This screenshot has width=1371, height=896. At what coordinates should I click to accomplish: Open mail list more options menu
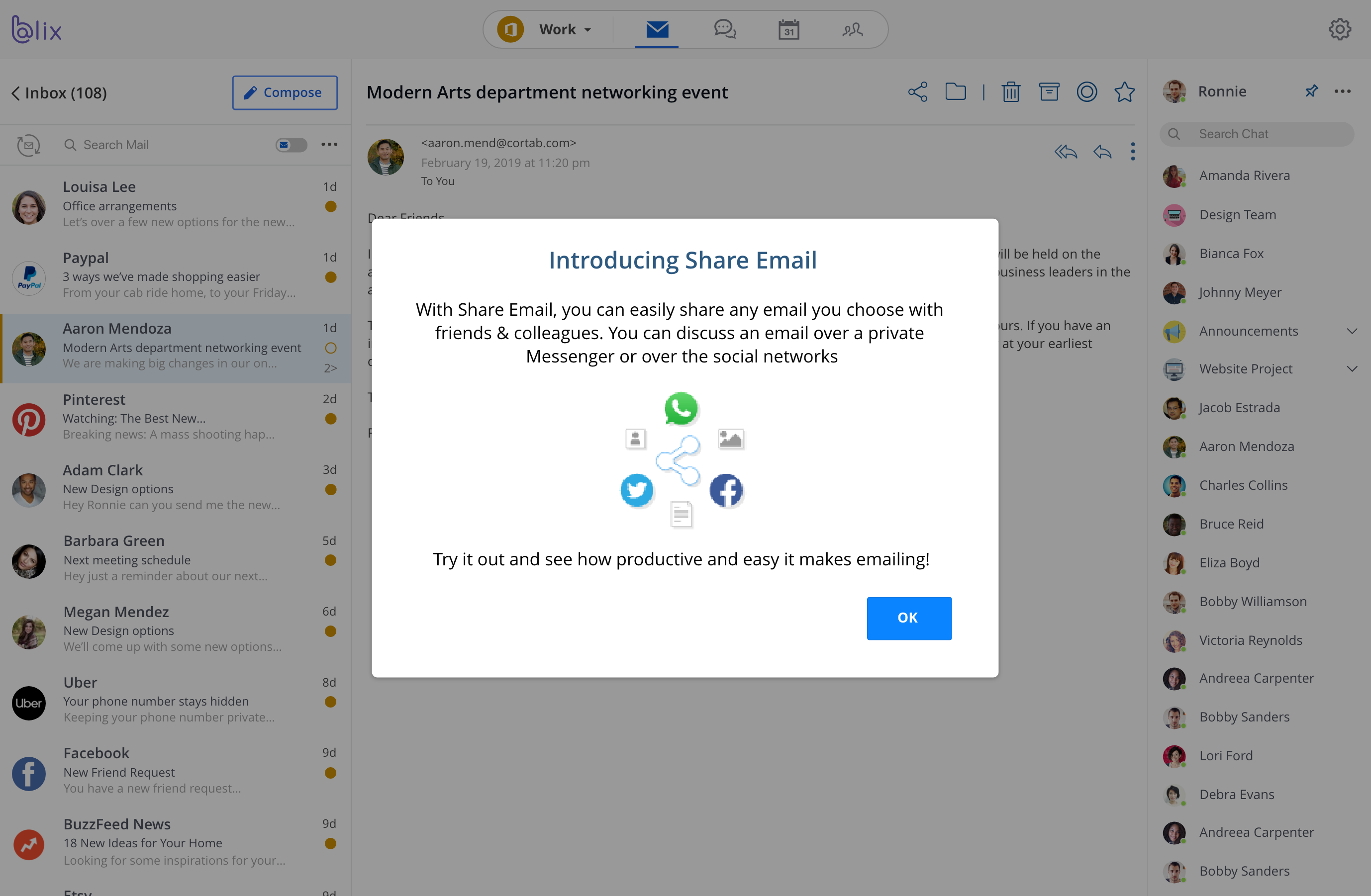point(329,145)
